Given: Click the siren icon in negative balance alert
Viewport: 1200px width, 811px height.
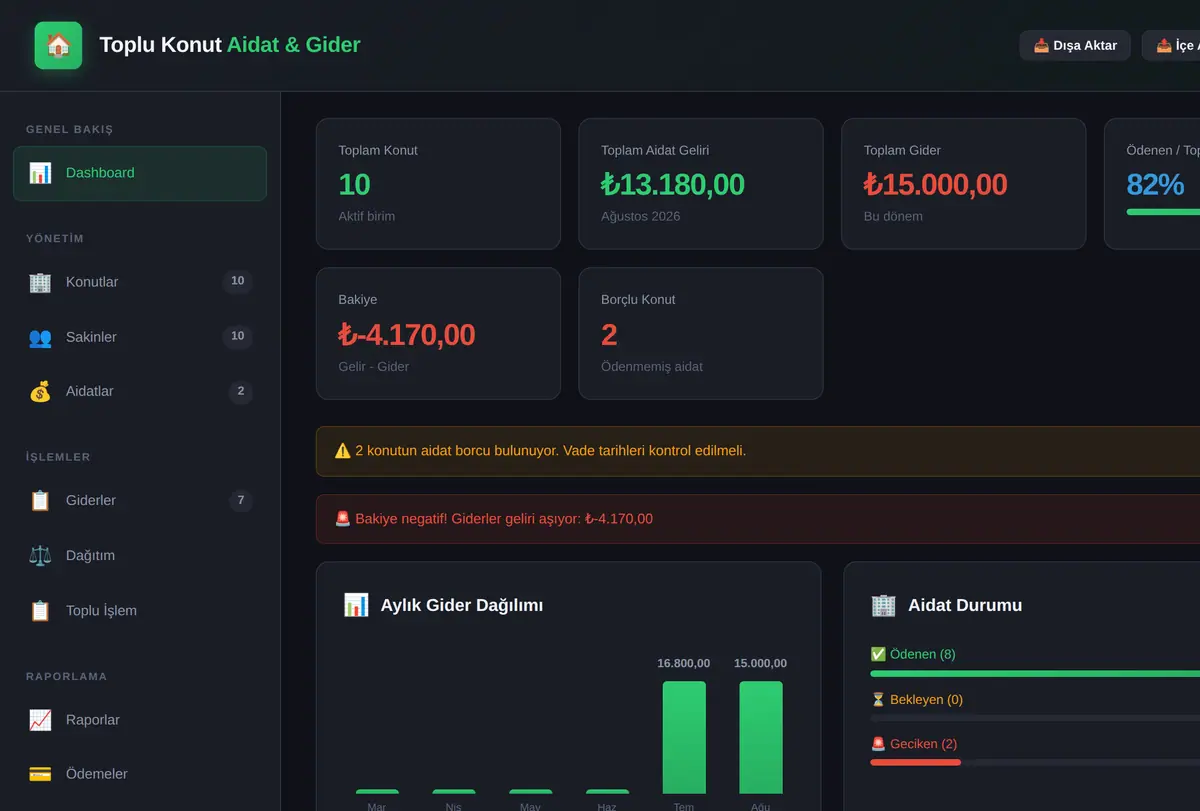Looking at the screenshot, I should pyautogui.click(x=343, y=519).
